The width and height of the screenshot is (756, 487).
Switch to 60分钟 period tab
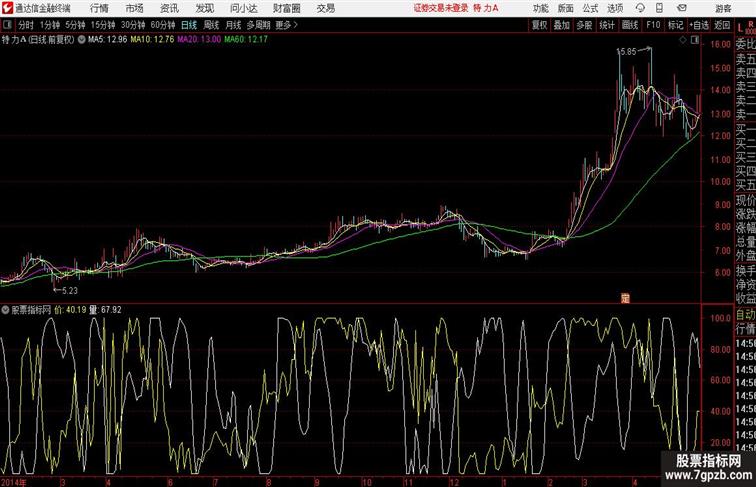click(x=163, y=25)
